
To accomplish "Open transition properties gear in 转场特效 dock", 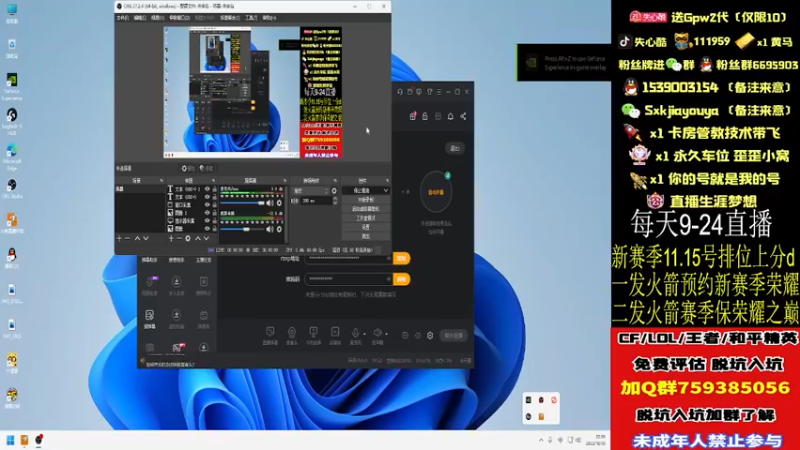I will tap(334, 191).
